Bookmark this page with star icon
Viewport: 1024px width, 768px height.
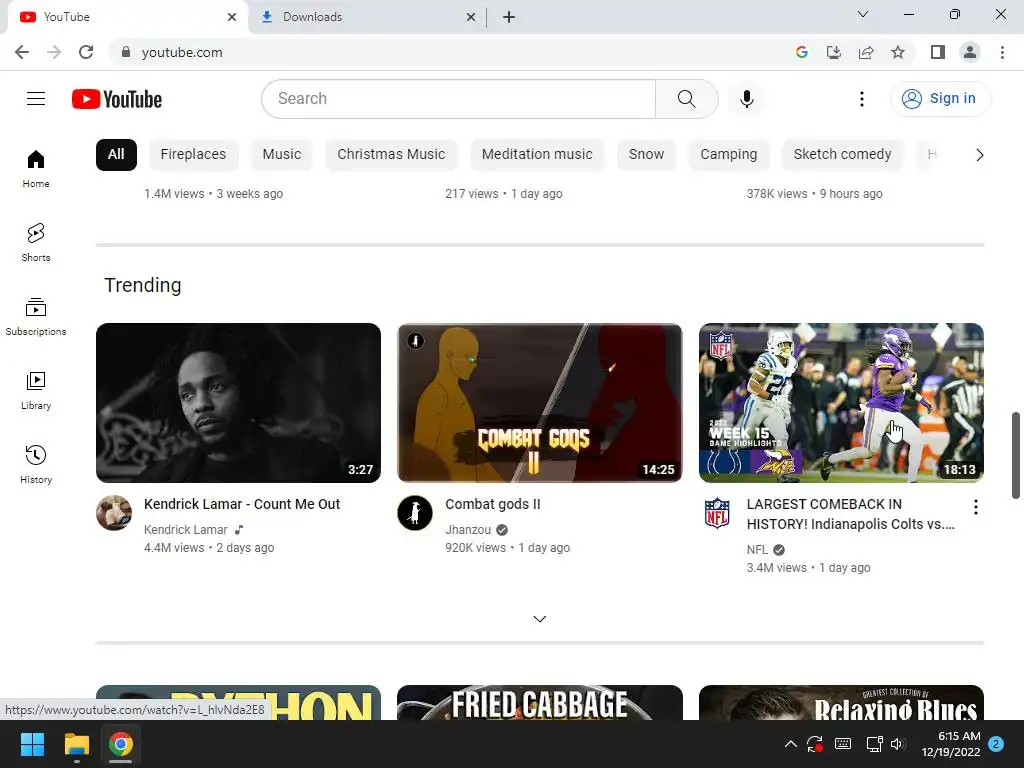tap(898, 52)
